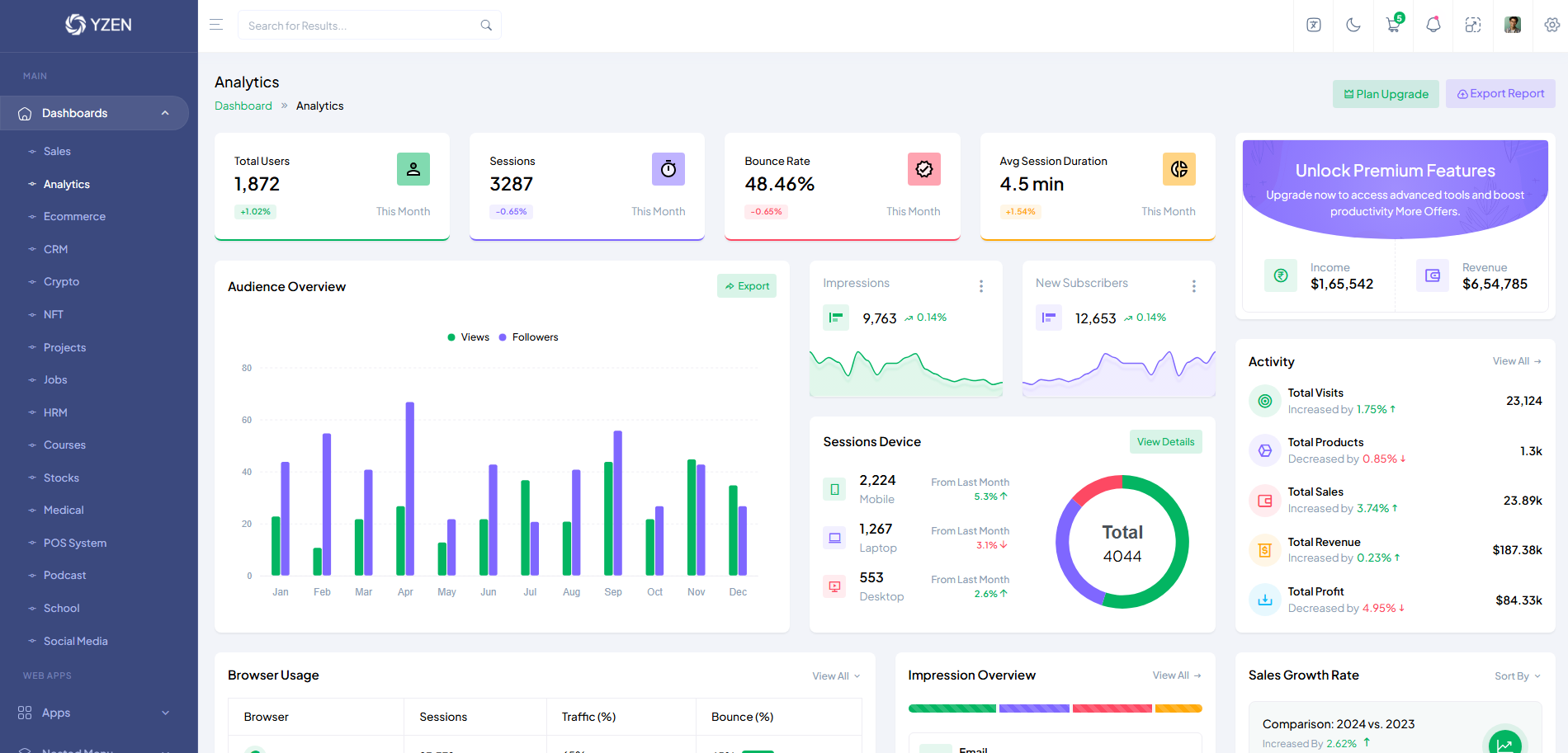
Task: Click the Total Revenue icon
Action: [x=1265, y=550]
